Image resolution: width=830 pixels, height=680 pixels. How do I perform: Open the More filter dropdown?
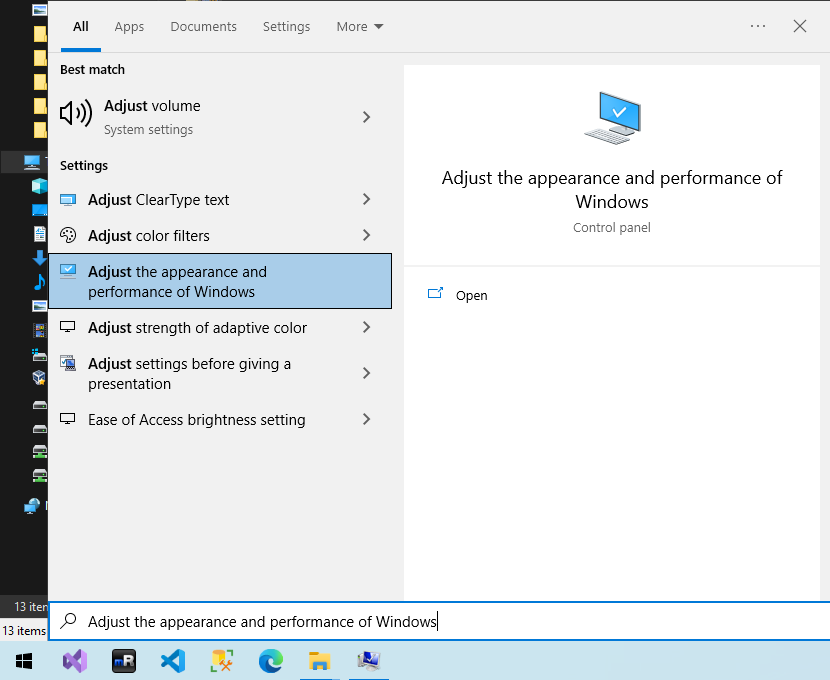360,27
